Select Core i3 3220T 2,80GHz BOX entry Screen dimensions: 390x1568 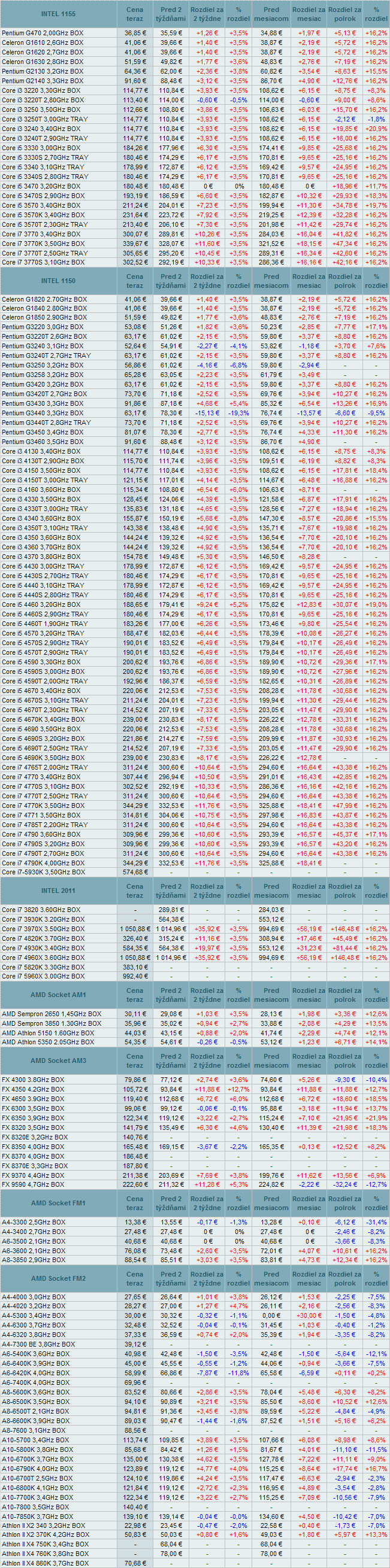43,100
